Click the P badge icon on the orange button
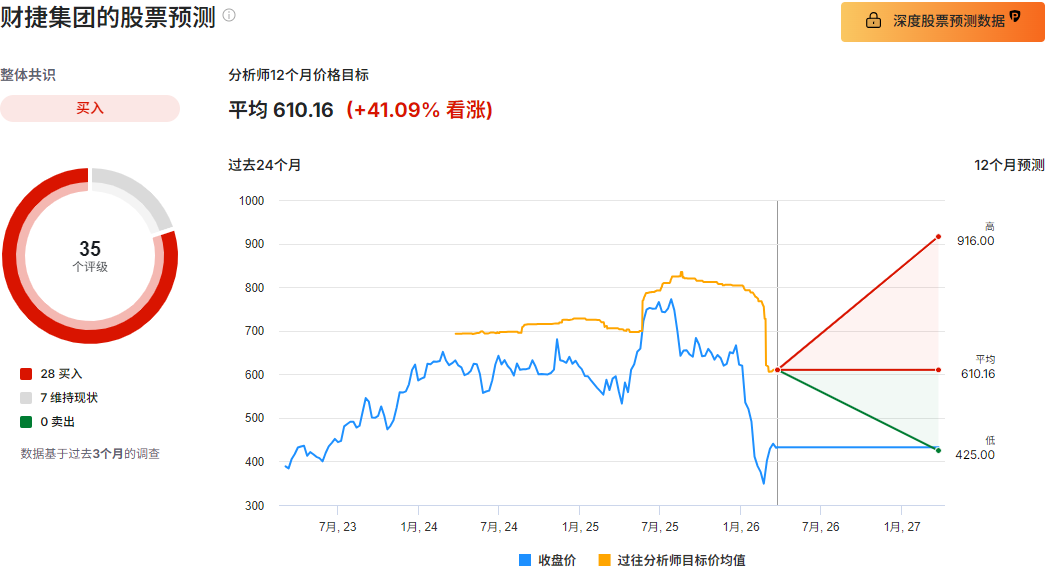This screenshot has height=570, width=1051. [x=1014, y=16]
